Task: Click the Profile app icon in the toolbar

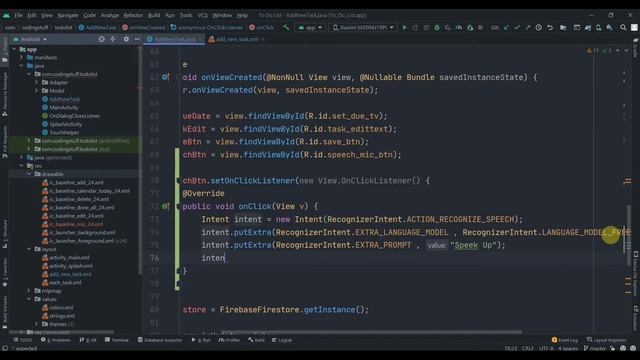Action: [x=459, y=27]
